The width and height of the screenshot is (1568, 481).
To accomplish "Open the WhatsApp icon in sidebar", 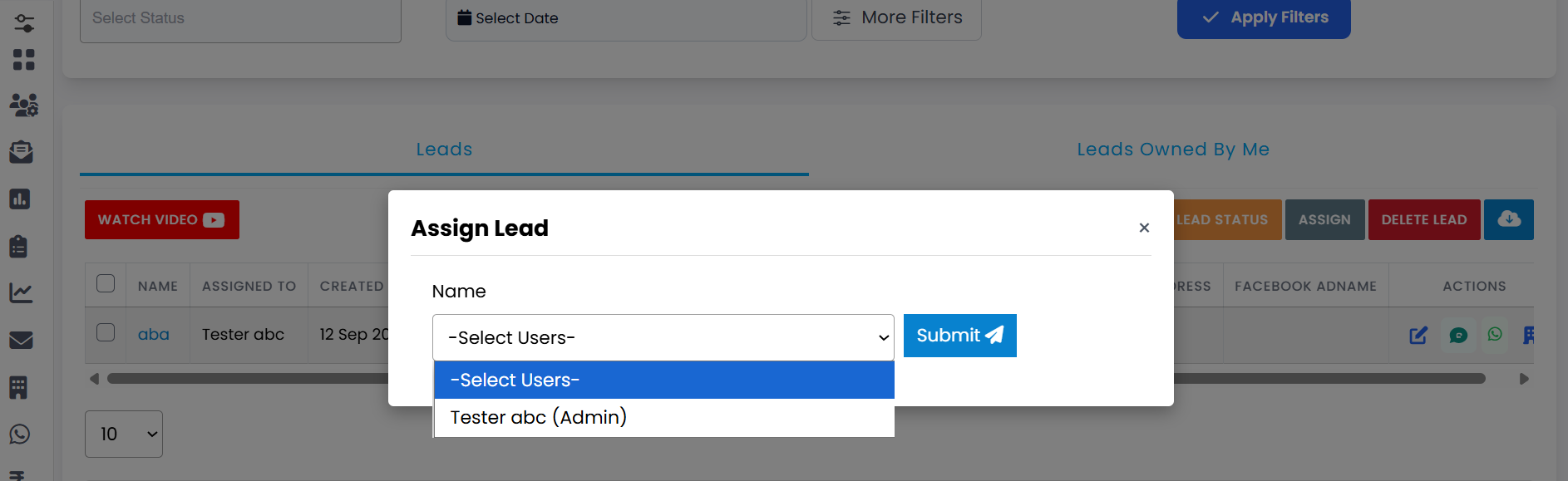I will click(20, 434).
